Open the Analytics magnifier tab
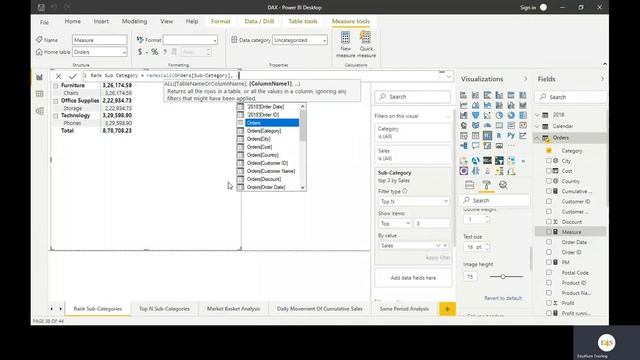This screenshot has width=640, height=360. click(503, 185)
